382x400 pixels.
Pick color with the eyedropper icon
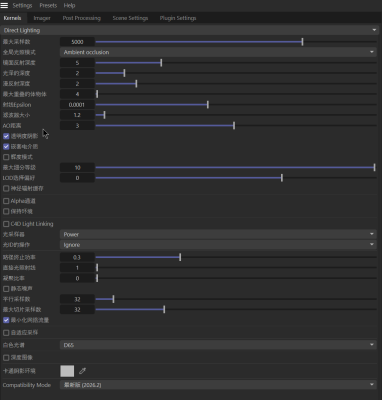click(x=82, y=371)
